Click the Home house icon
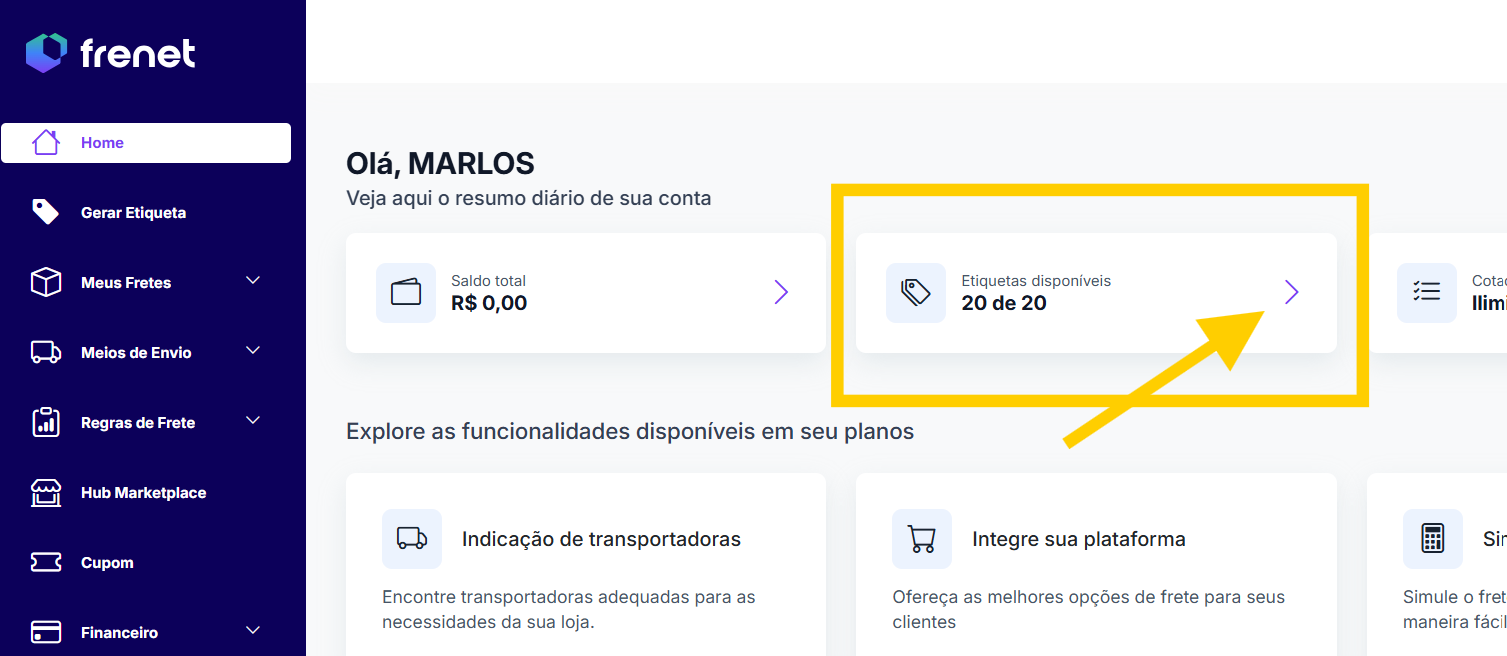Viewport: 1507px width, 656px height. click(46, 143)
